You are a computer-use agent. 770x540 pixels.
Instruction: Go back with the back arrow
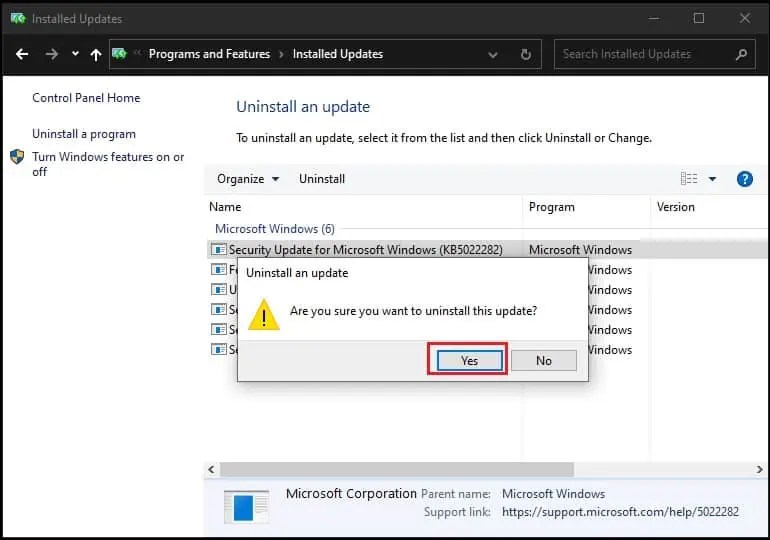tap(22, 54)
